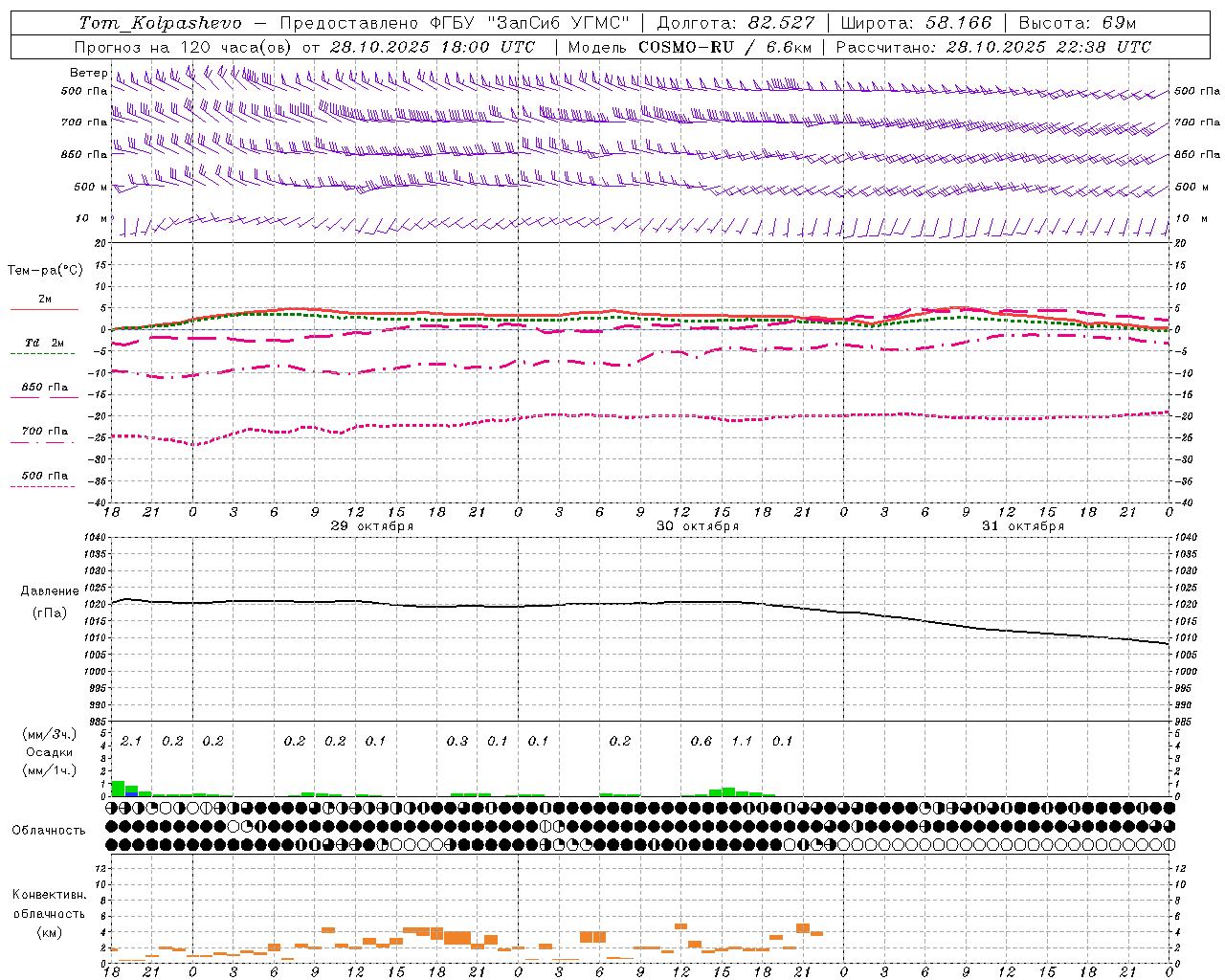The height and width of the screenshot is (980, 1225).
Task: Click the "Td 2м" dew point legend label
Action: 45,343
